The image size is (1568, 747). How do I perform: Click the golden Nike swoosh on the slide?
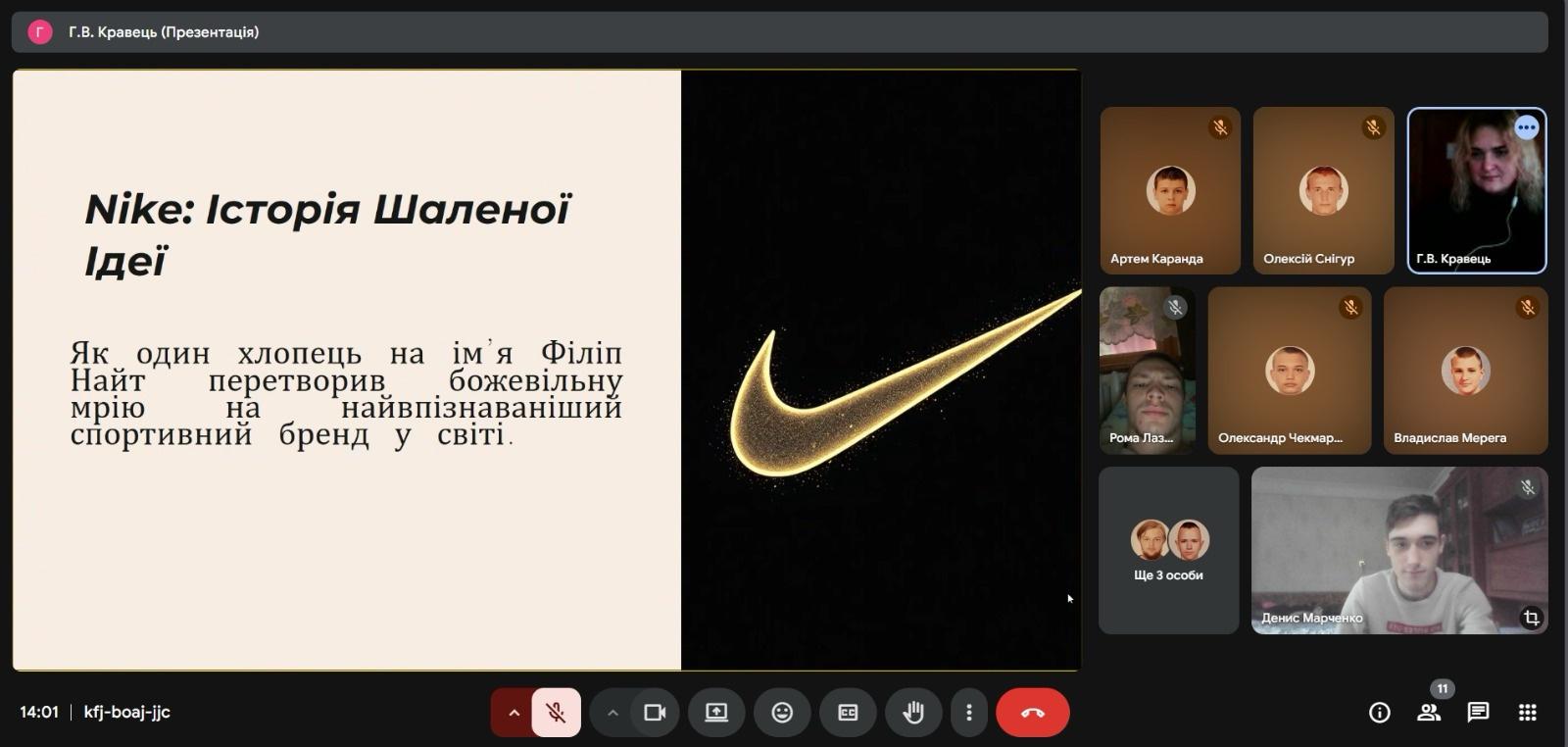click(x=904, y=384)
